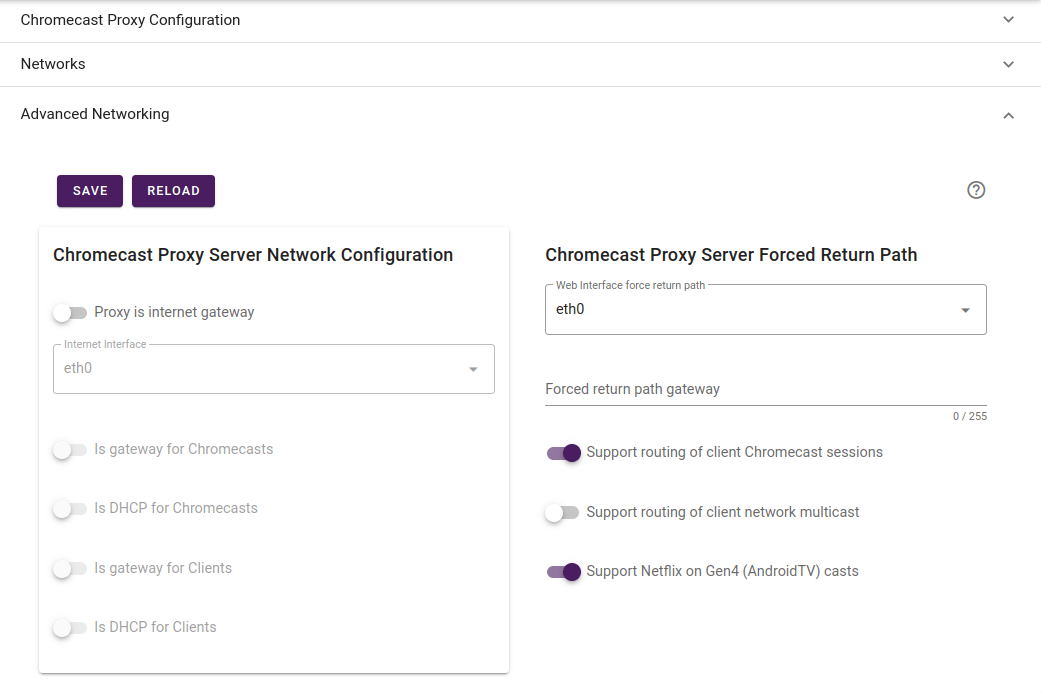Expand the Networks section chevron
The height and width of the screenshot is (693, 1041).
tap(1008, 64)
